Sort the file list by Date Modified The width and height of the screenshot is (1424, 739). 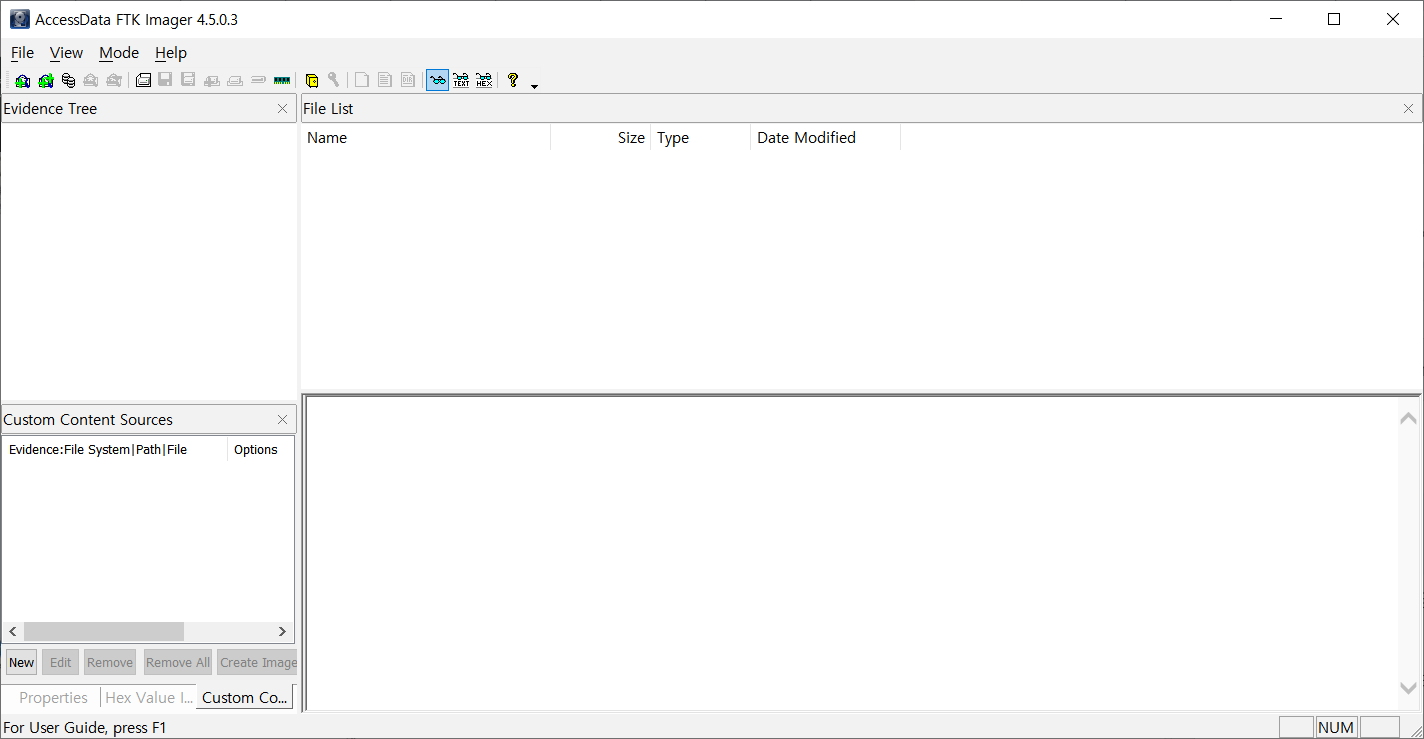[x=826, y=138]
